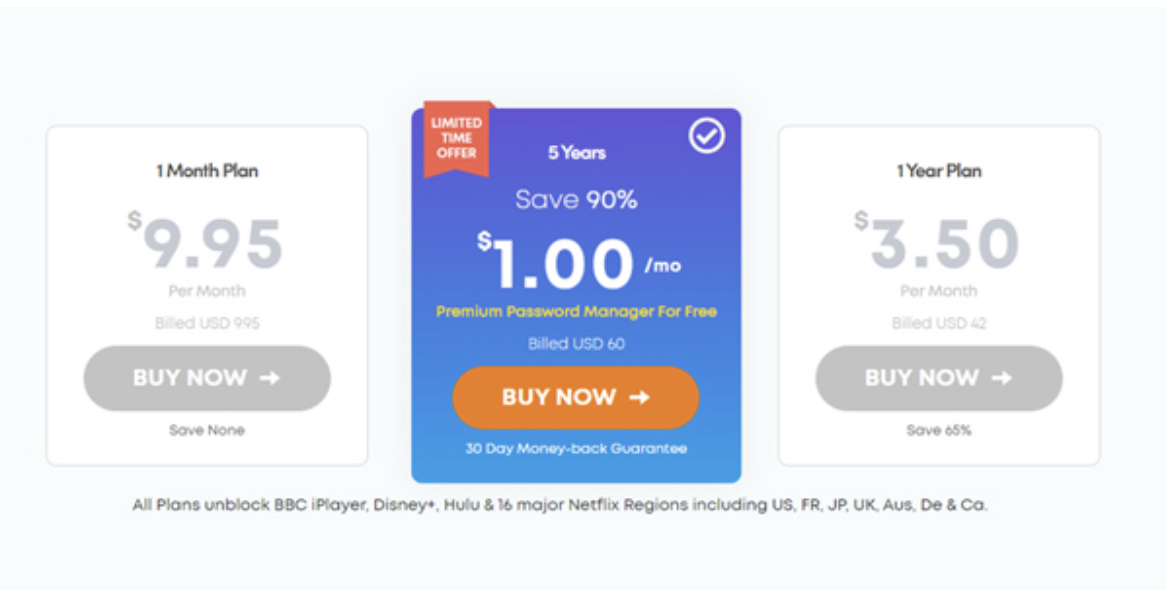Screen dimensions: 1166x590
Task: Click BUY NOW under 1 Year Plan
Action: coord(938,378)
